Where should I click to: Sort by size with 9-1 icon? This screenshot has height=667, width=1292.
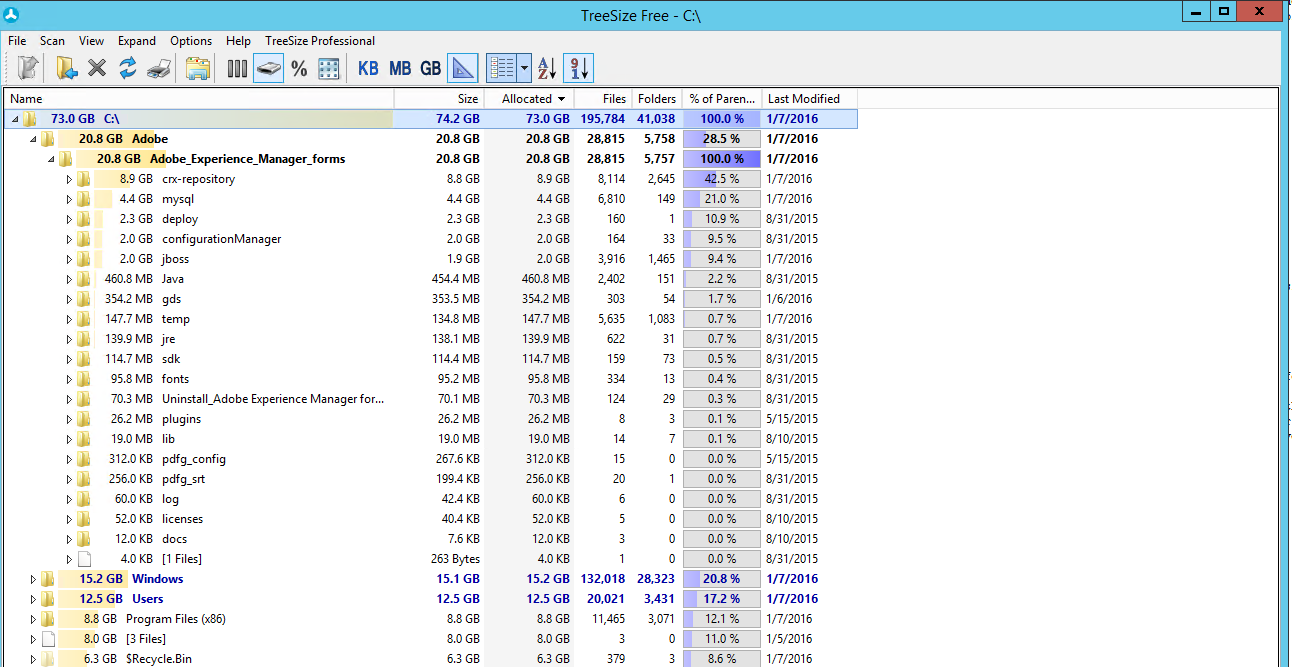pos(578,68)
